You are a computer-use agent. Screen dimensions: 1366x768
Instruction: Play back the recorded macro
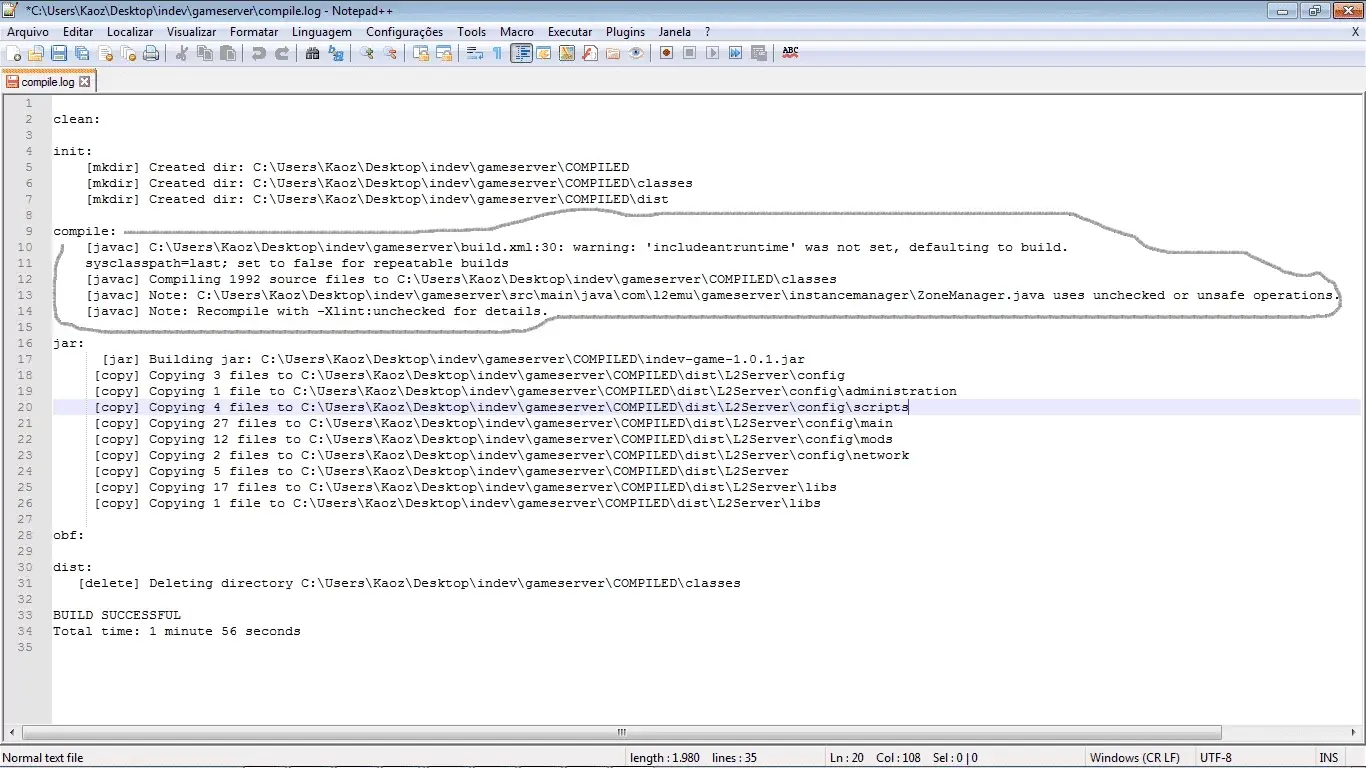713,53
